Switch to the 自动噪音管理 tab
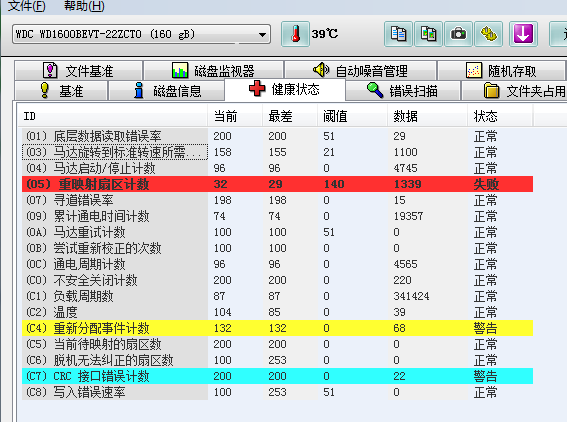The image size is (567, 422). (360, 71)
